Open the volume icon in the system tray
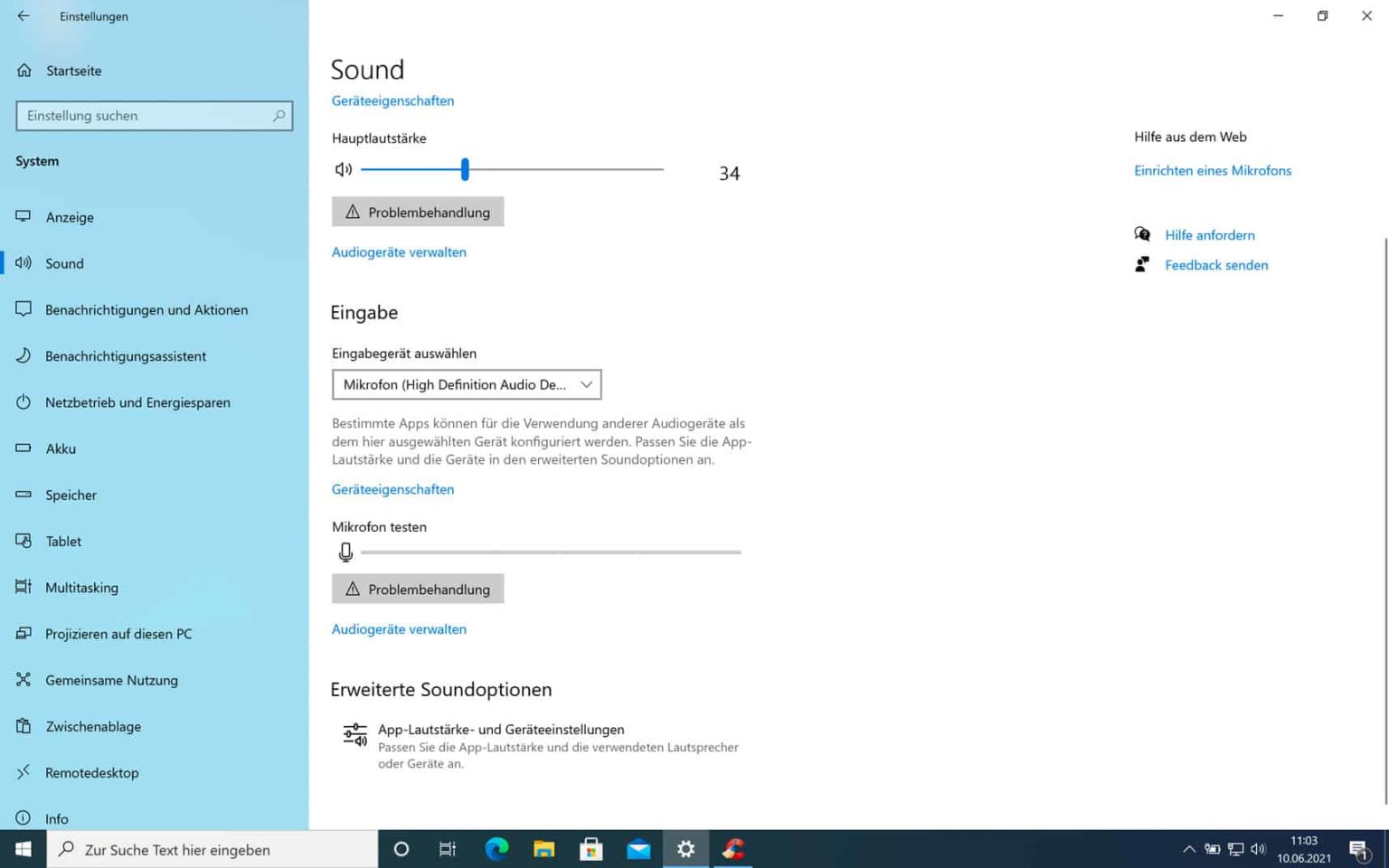Image resolution: width=1389 pixels, height=868 pixels. 1258,849
